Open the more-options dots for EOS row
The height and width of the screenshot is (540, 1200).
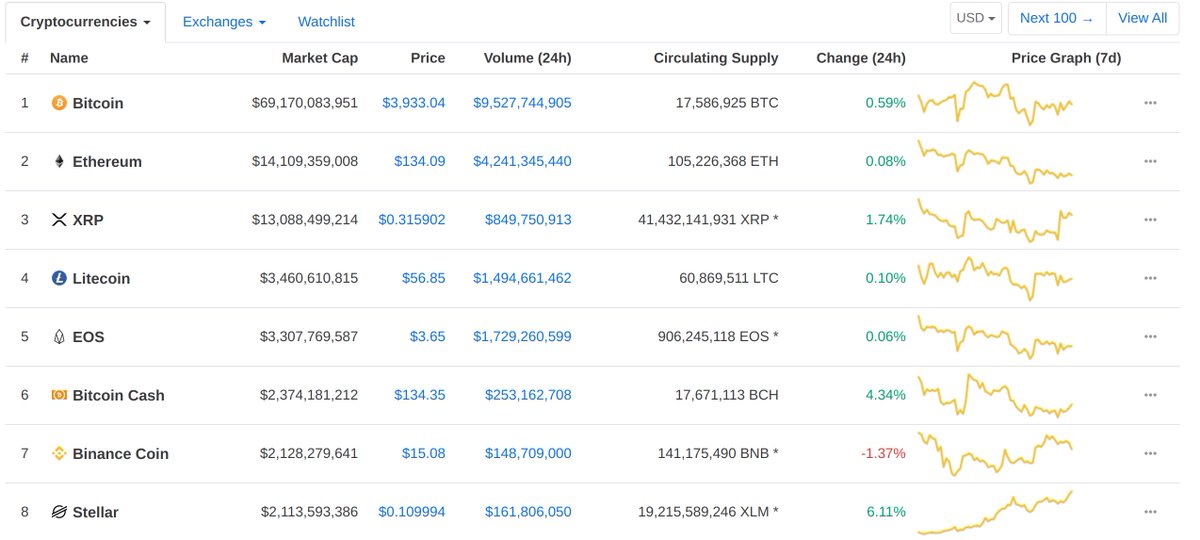pos(1150,337)
